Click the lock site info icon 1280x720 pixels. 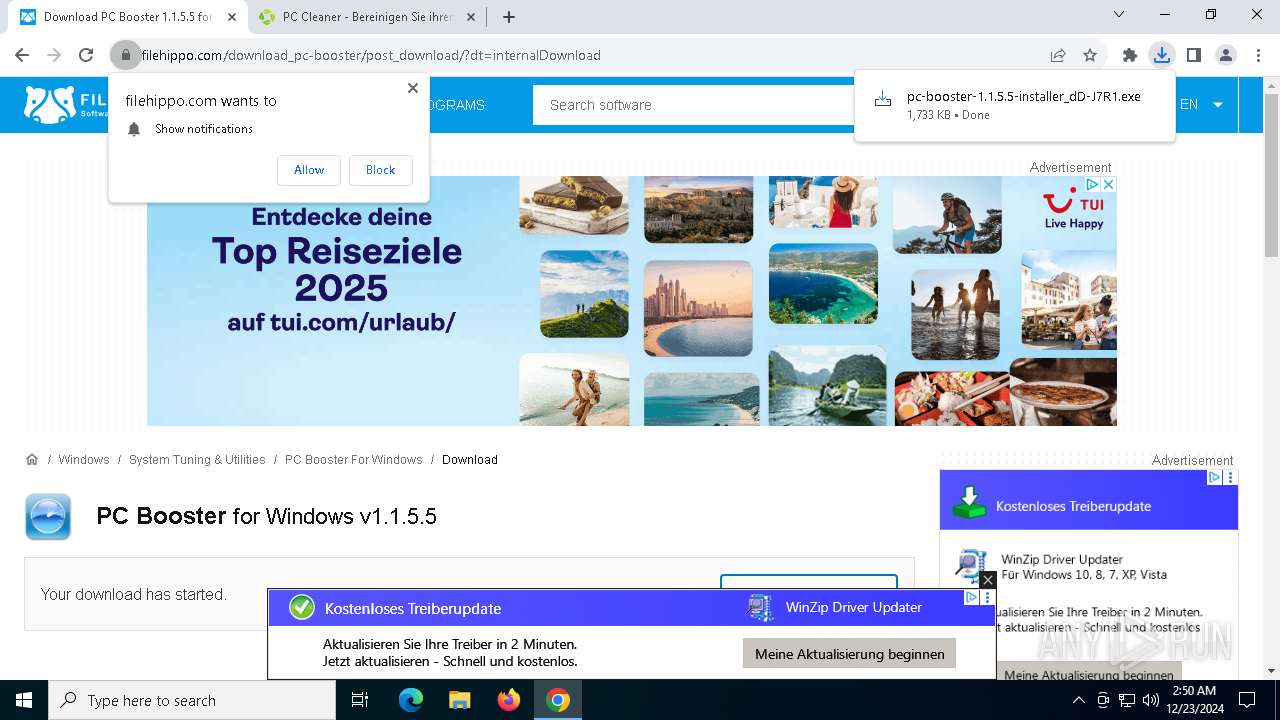click(125, 55)
